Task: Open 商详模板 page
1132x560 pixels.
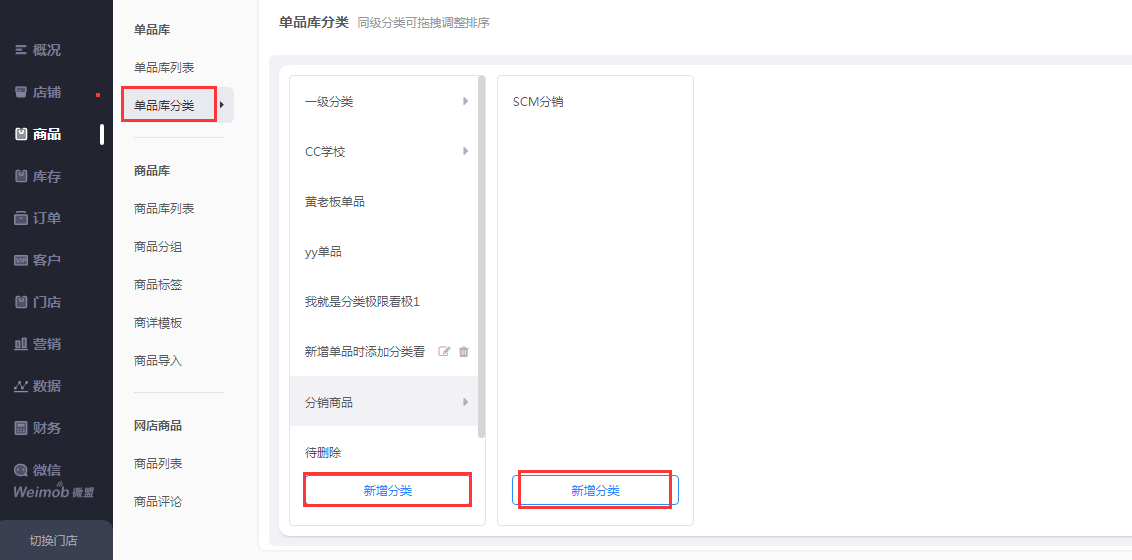Action: 158,323
